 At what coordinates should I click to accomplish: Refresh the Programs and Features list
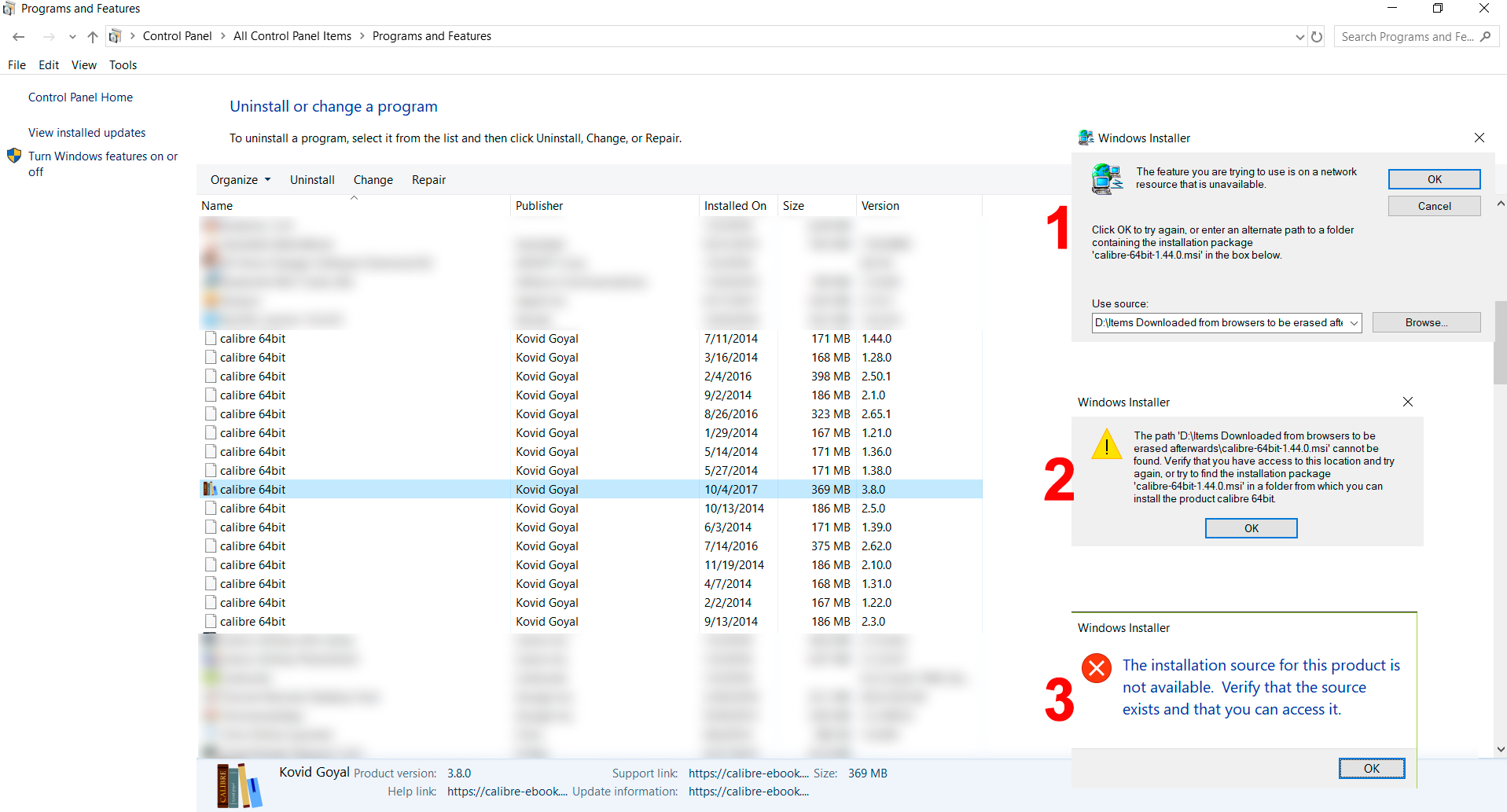pos(1317,36)
